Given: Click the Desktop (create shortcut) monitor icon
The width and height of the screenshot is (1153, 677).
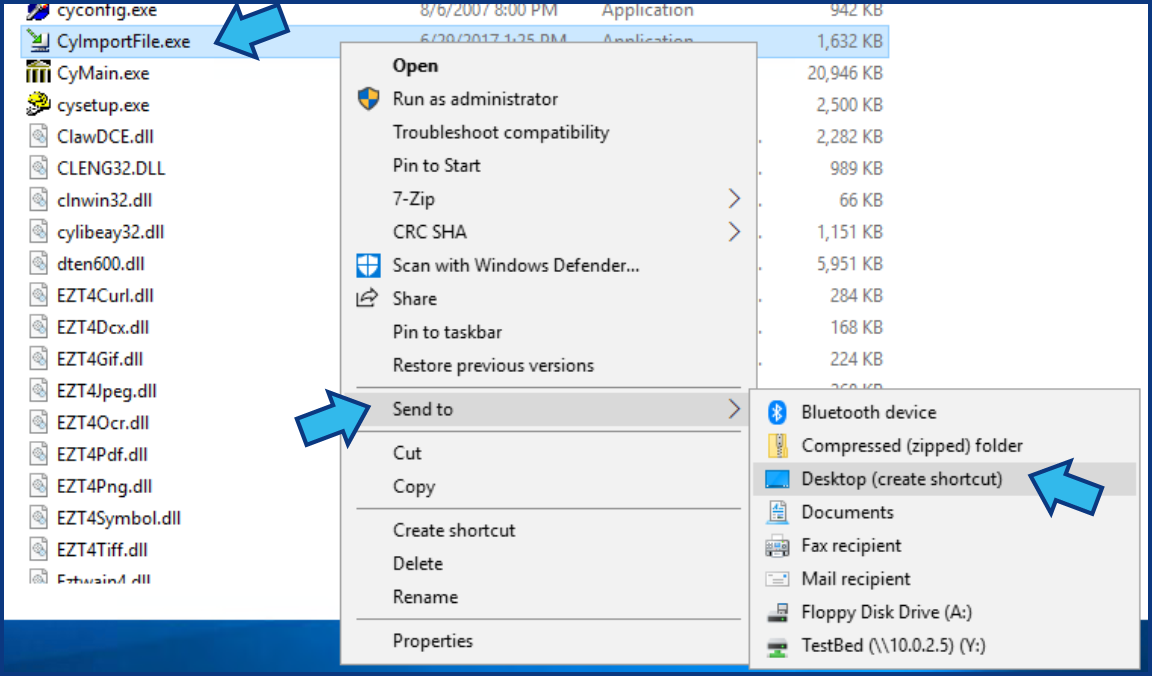Looking at the screenshot, I should (x=777, y=479).
